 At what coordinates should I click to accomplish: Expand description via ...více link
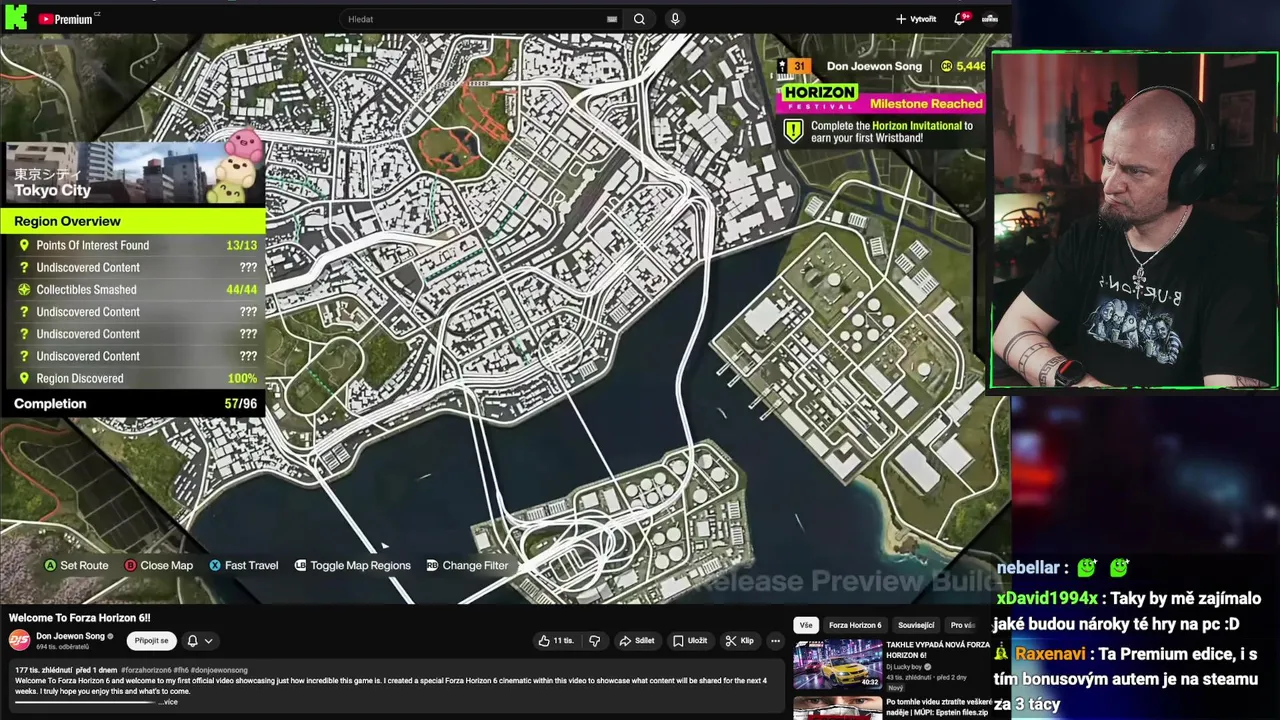click(x=167, y=702)
